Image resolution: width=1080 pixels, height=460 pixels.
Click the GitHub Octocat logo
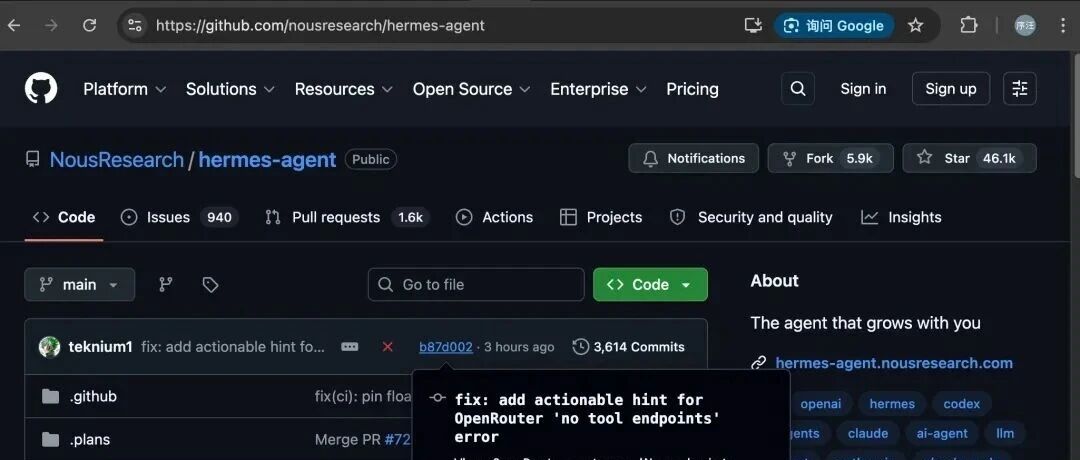click(41, 89)
